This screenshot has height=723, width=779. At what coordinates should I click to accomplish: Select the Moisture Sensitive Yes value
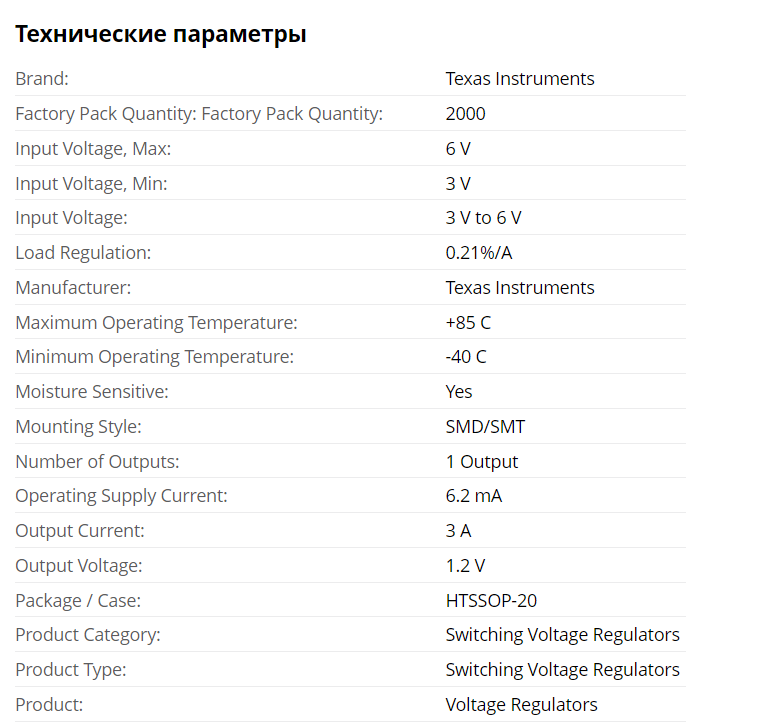[459, 392]
